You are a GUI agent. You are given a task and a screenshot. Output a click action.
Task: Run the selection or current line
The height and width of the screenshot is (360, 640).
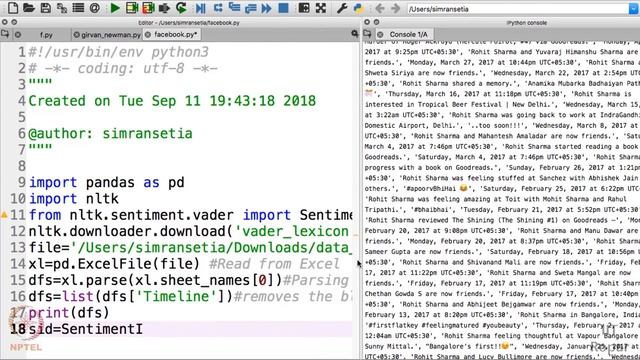point(164,8)
